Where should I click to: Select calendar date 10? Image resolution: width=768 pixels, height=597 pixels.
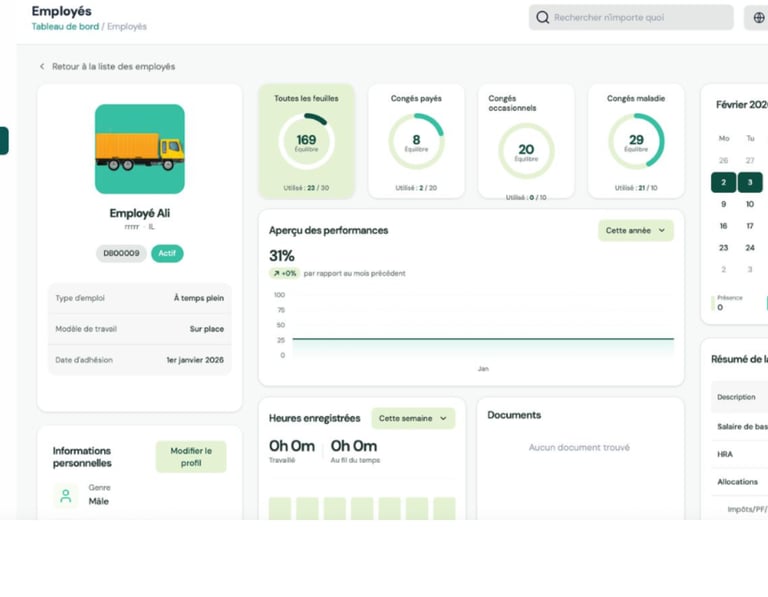coord(750,204)
